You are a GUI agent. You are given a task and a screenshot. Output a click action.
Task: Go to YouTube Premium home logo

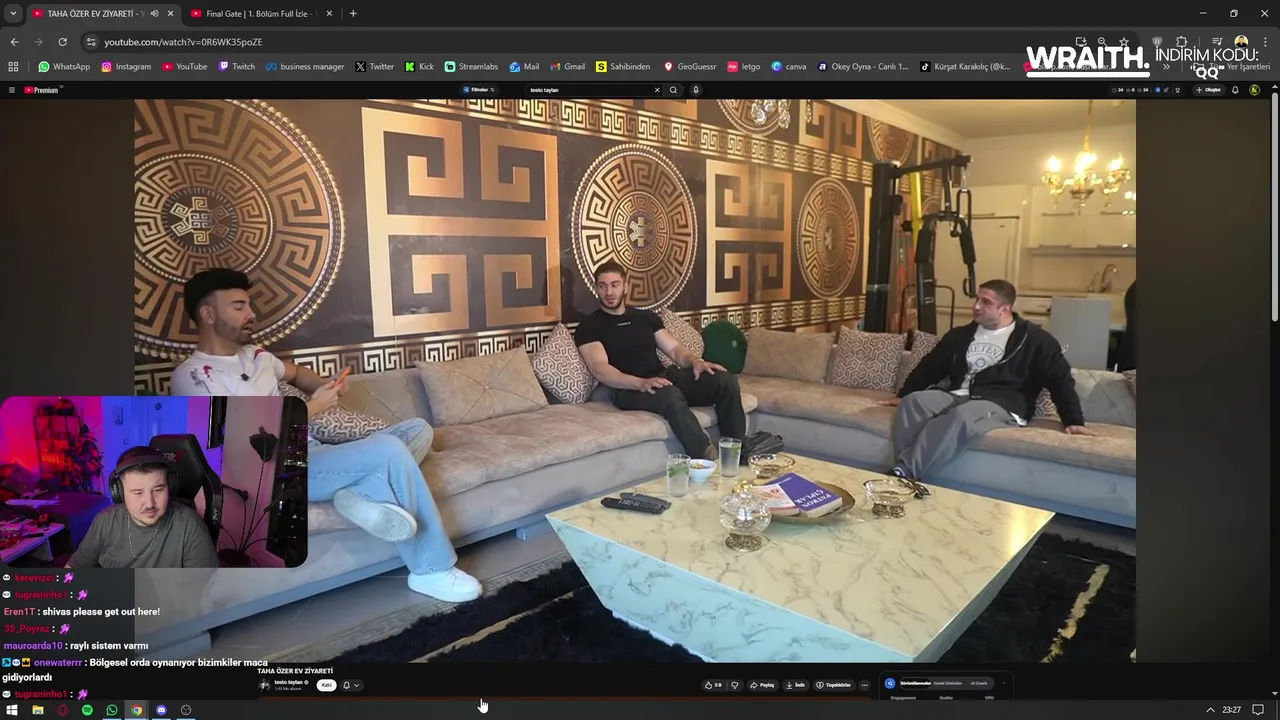point(43,90)
